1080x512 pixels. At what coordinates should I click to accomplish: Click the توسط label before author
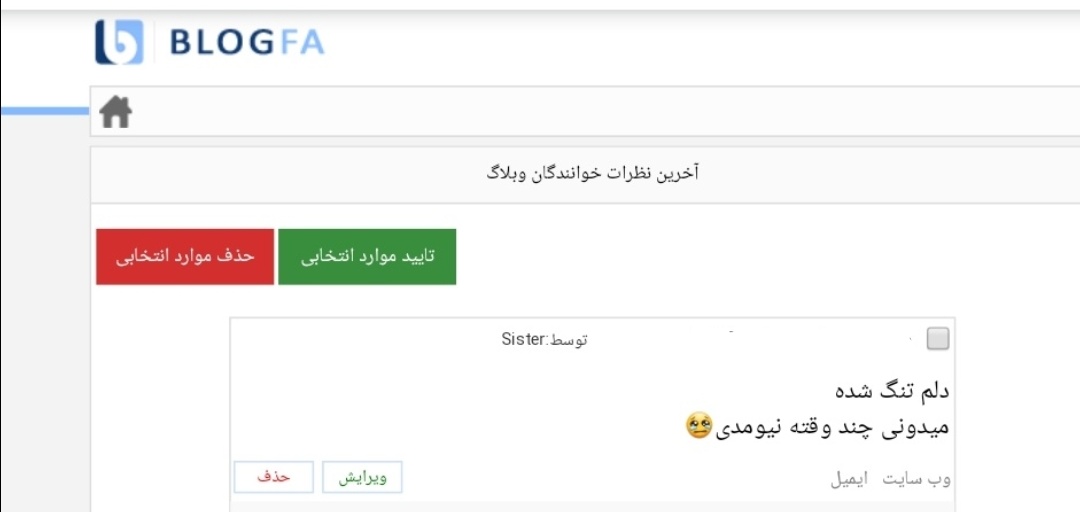point(568,340)
